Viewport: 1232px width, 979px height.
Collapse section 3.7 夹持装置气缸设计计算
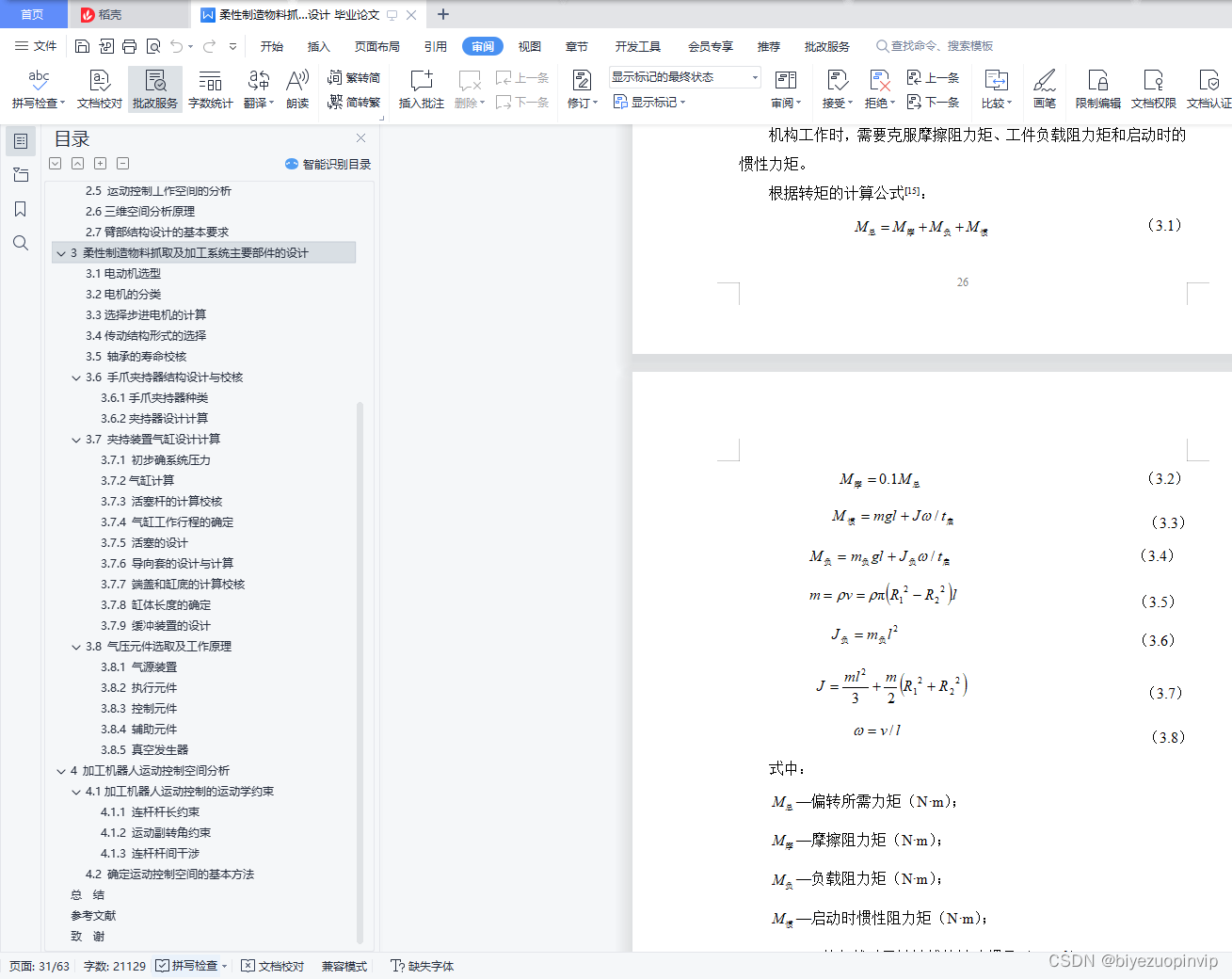click(x=76, y=440)
